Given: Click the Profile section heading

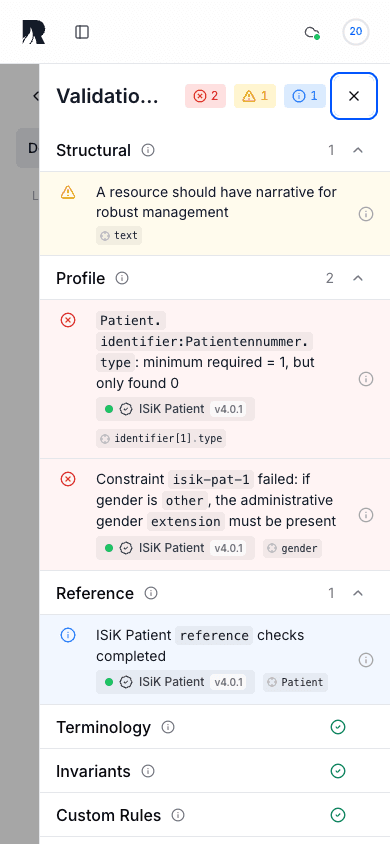Looking at the screenshot, I should point(81,278).
